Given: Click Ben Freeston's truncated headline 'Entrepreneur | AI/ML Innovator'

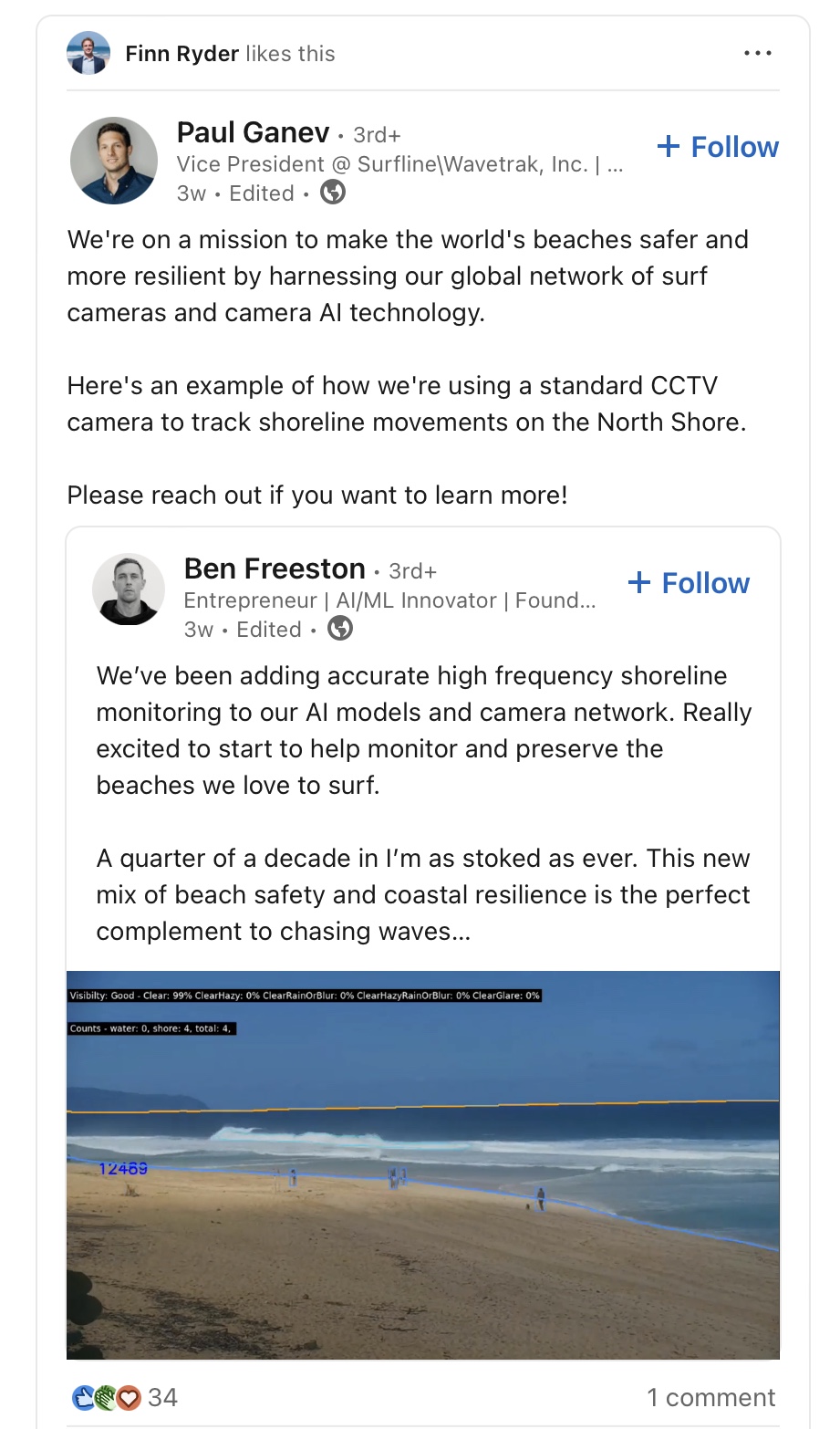Looking at the screenshot, I should 389,600.
